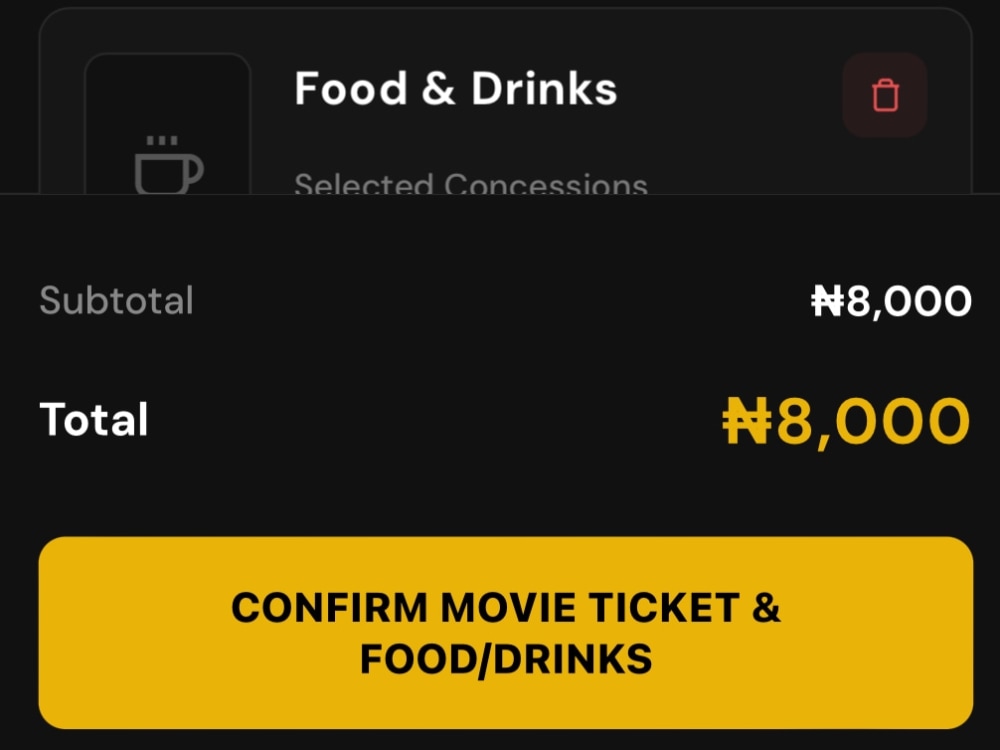Open the Food & Drinks cart card
1000x750 pixels.
(506, 101)
